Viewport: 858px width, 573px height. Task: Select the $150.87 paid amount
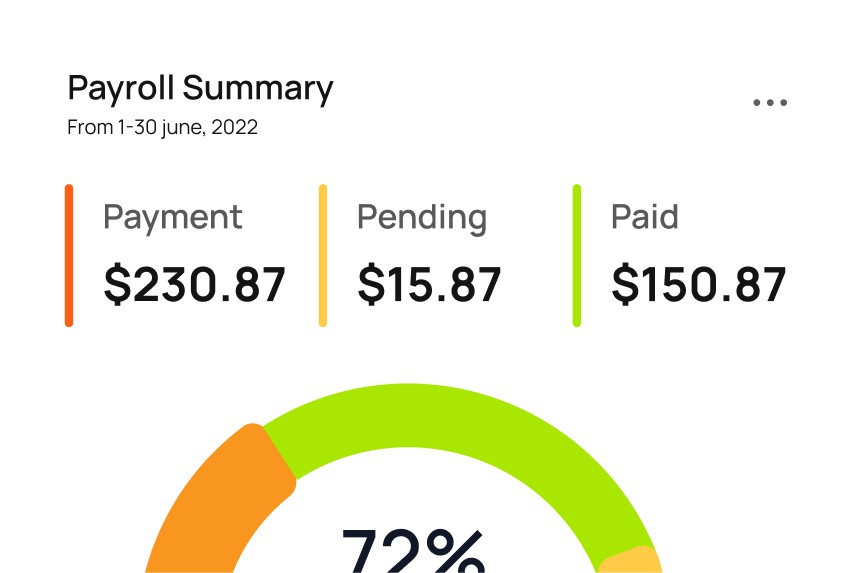click(699, 284)
